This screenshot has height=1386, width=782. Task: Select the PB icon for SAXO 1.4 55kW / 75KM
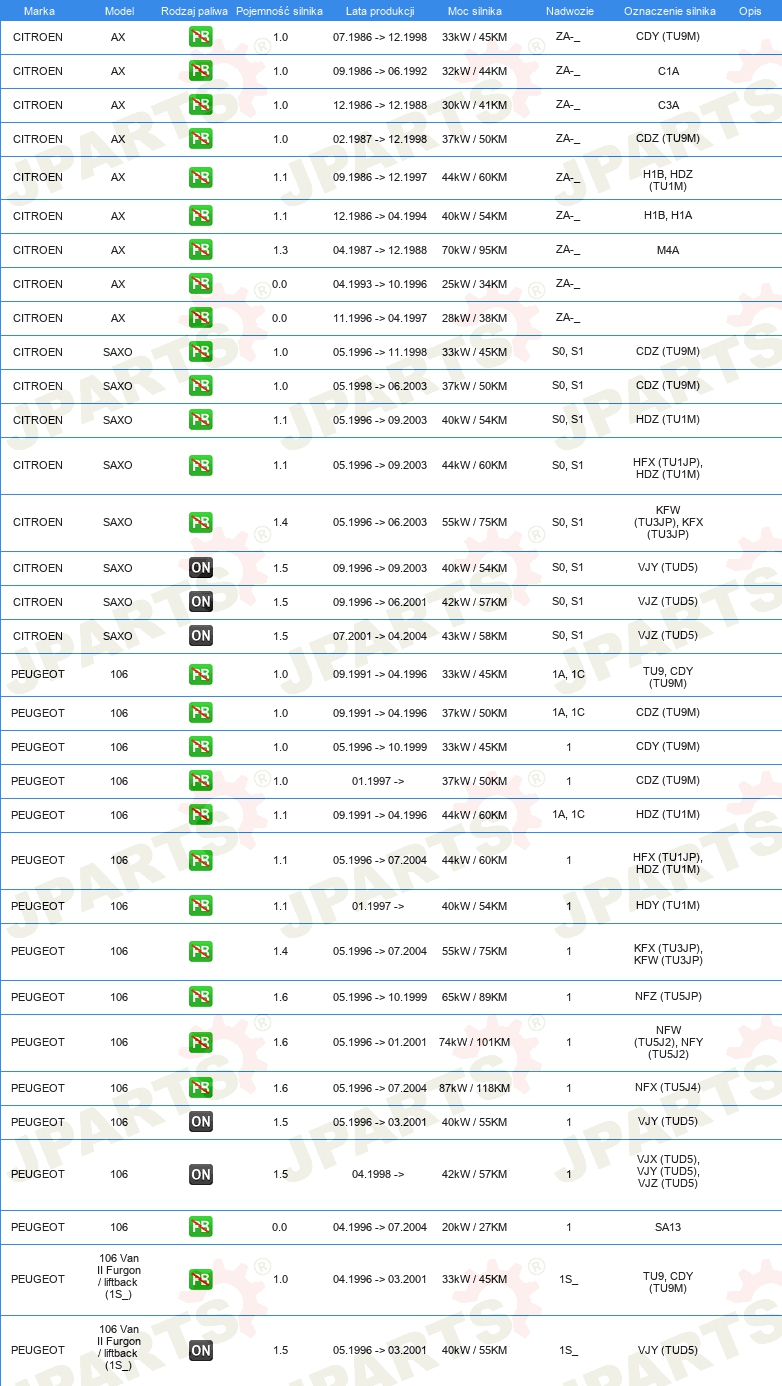(201, 523)
